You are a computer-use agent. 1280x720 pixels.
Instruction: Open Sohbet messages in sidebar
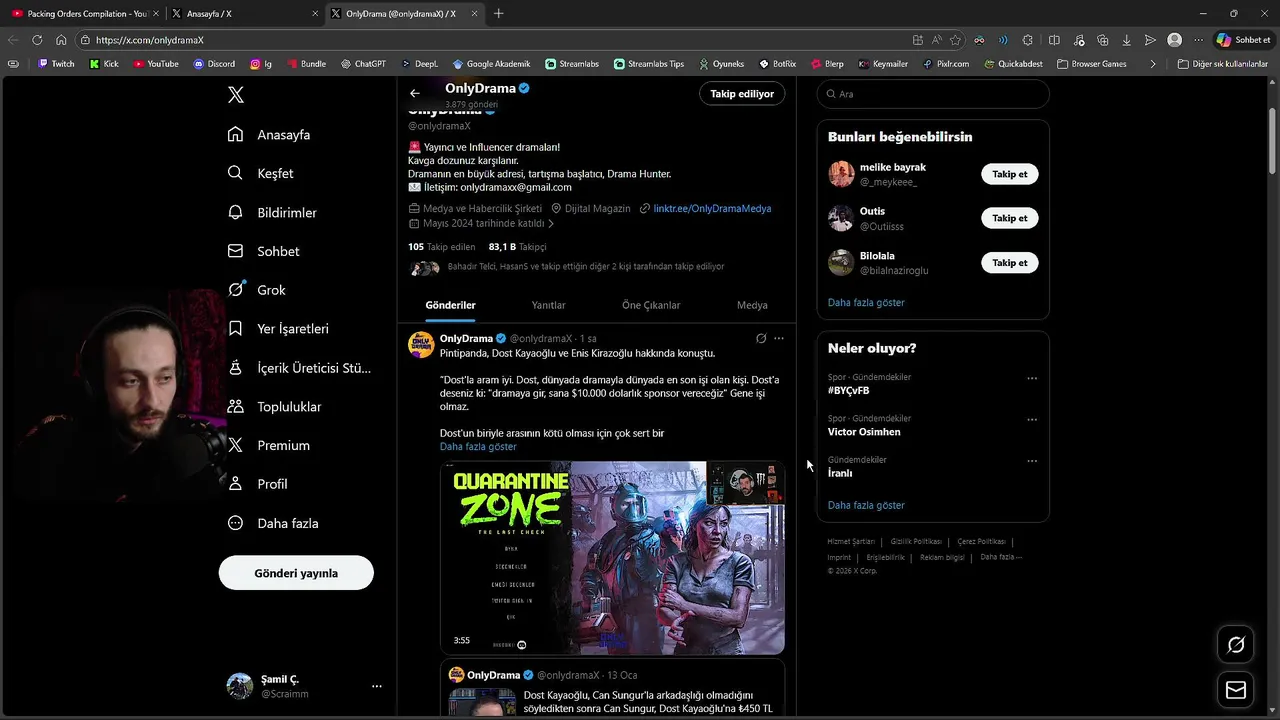(x=264, y=251)
